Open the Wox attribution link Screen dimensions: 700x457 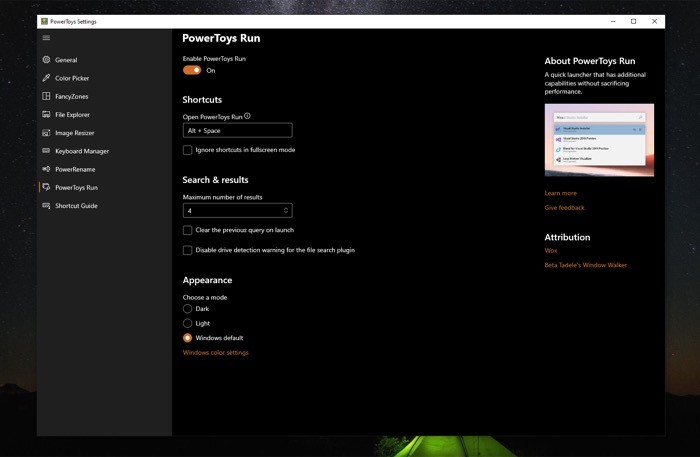550,250
